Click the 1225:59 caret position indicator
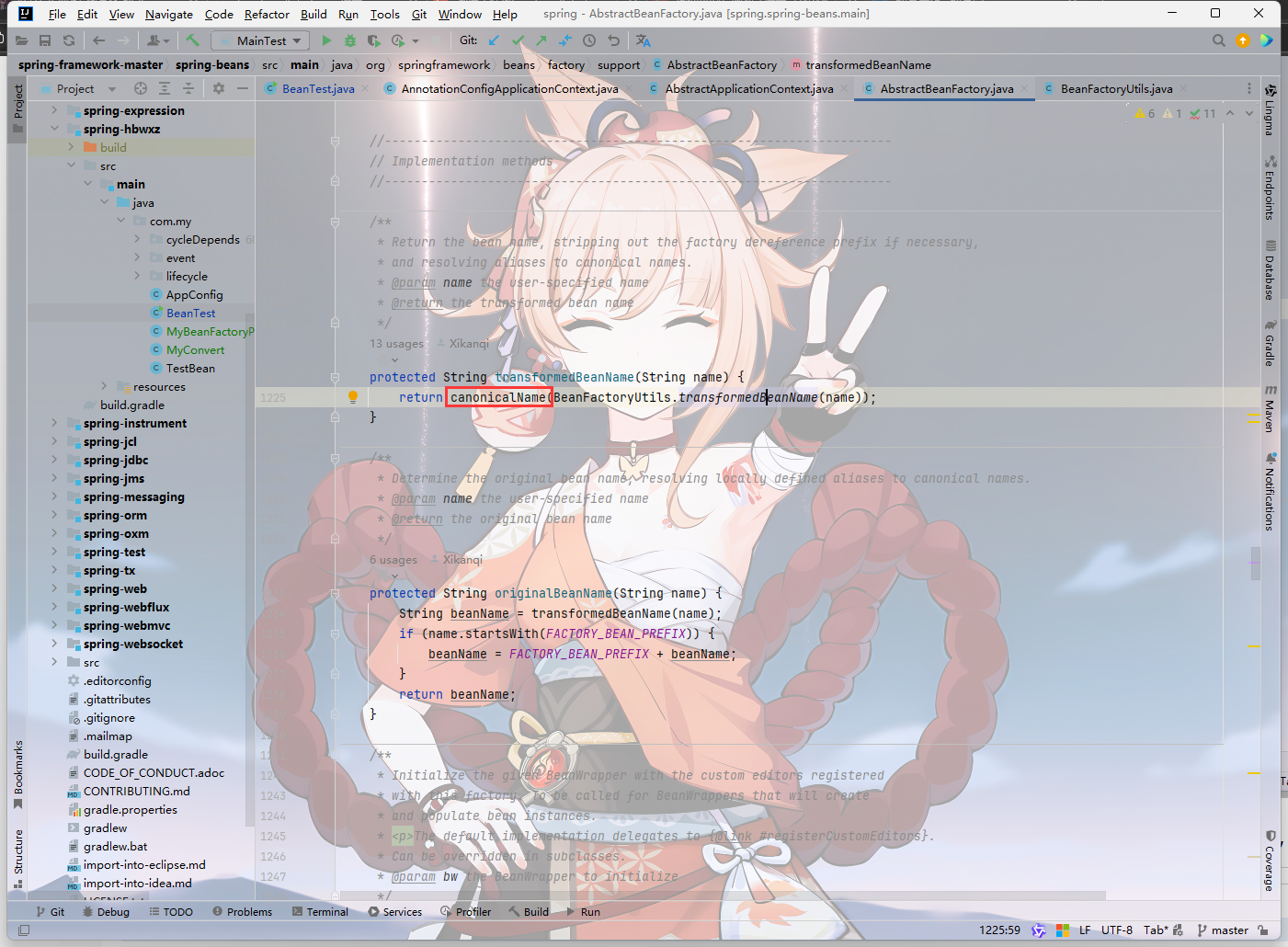 (999, 930)
